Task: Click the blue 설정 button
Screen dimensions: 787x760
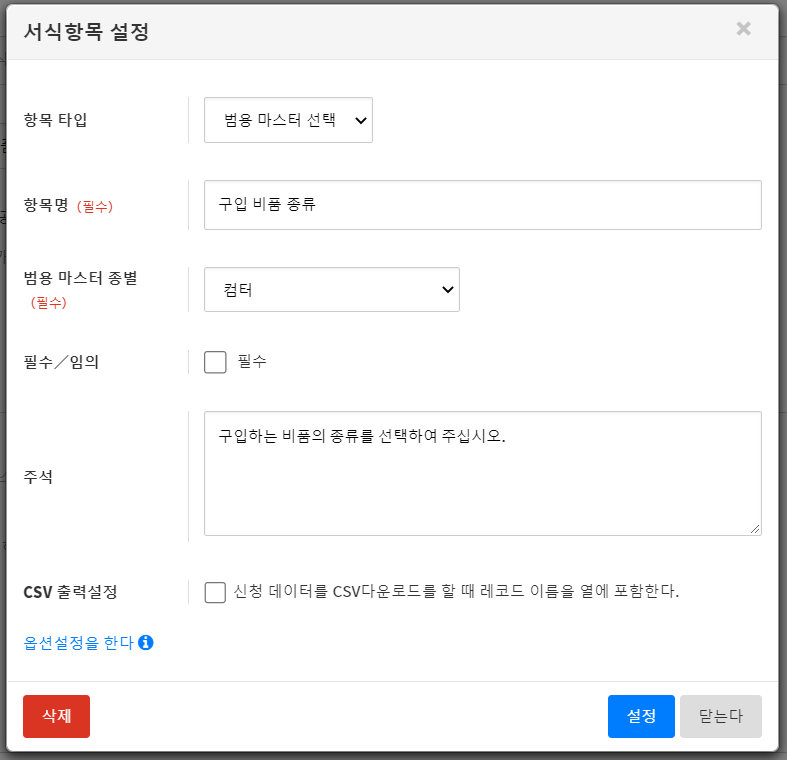Action: point(641,716)
